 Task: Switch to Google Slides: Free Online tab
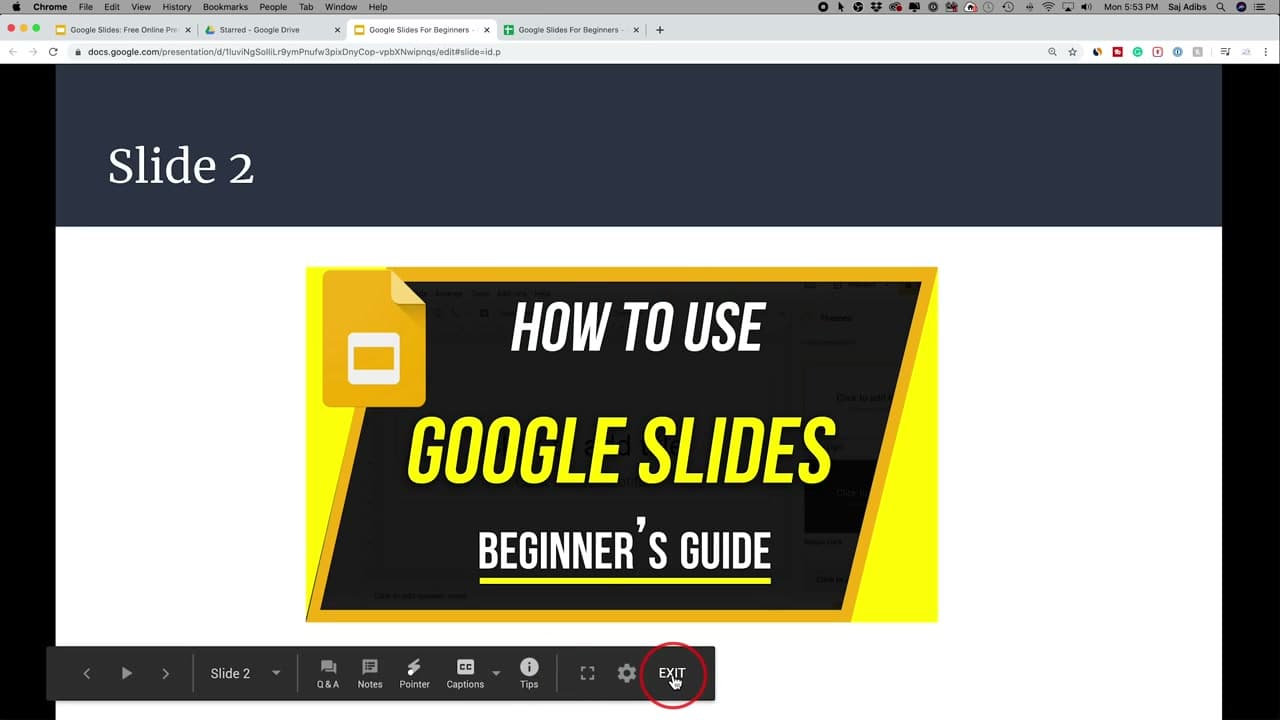point(124,30)
